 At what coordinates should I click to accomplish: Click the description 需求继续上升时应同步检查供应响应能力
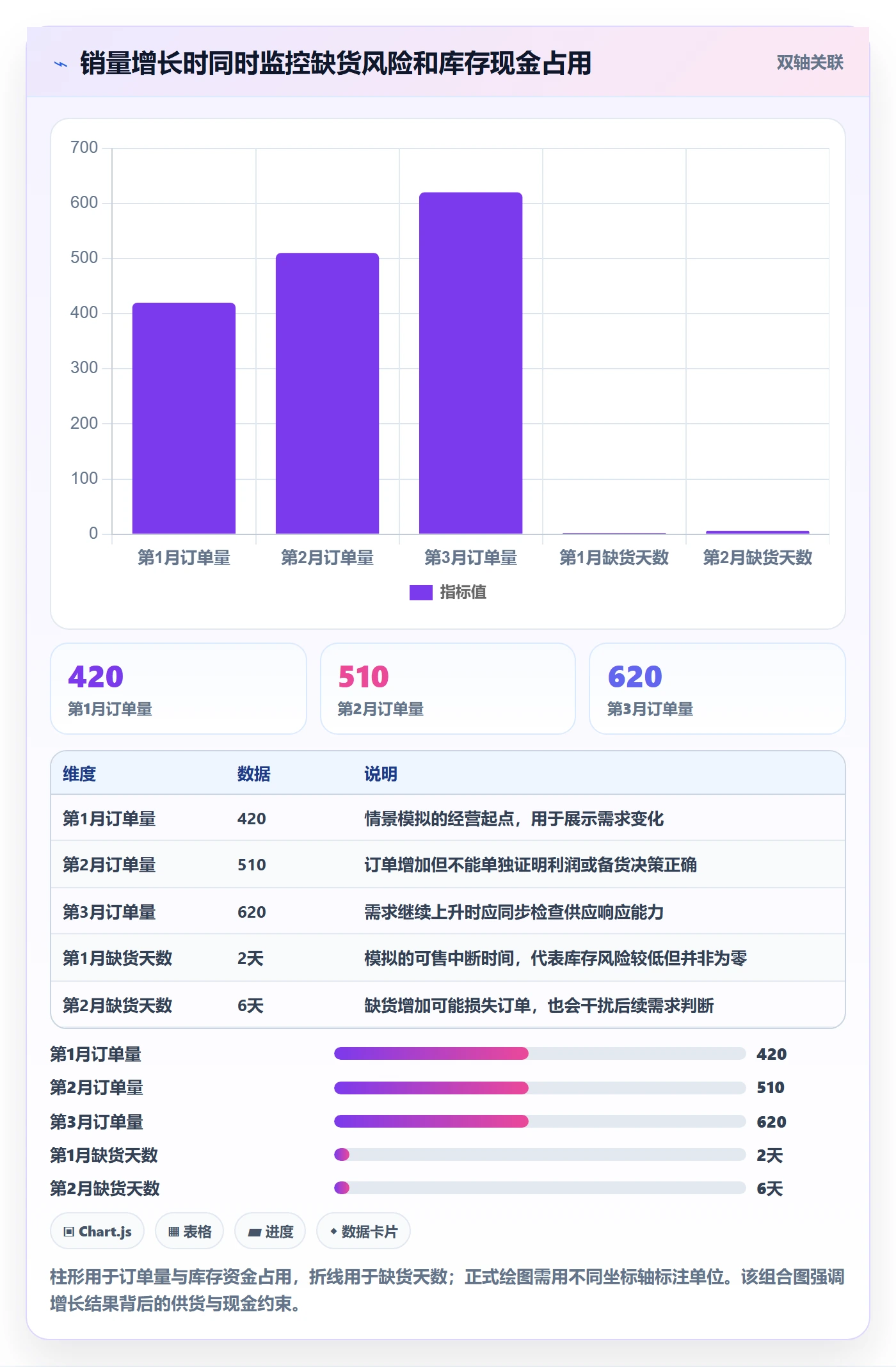pos(514,913)
